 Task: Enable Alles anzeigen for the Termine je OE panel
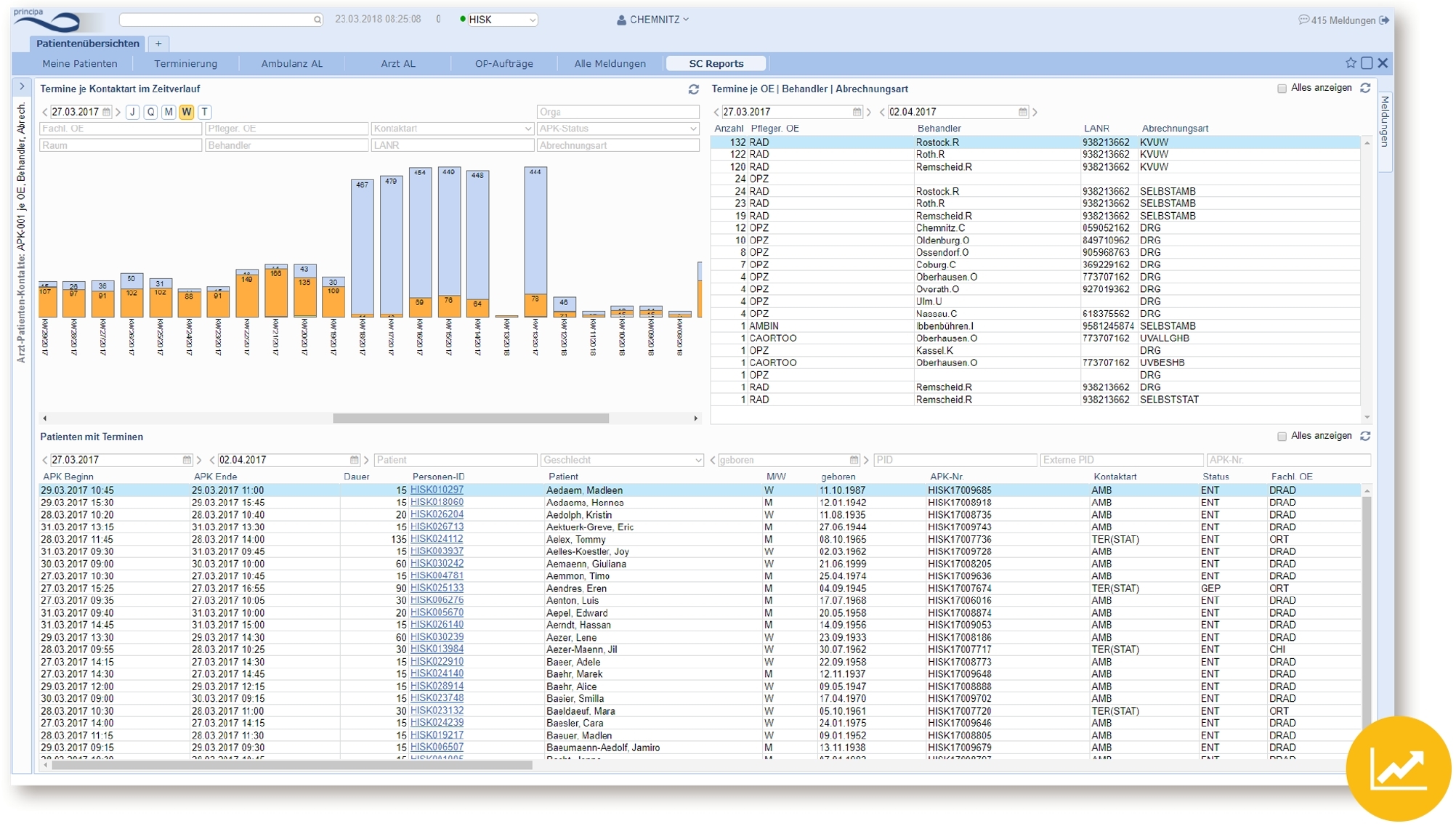1282,89
